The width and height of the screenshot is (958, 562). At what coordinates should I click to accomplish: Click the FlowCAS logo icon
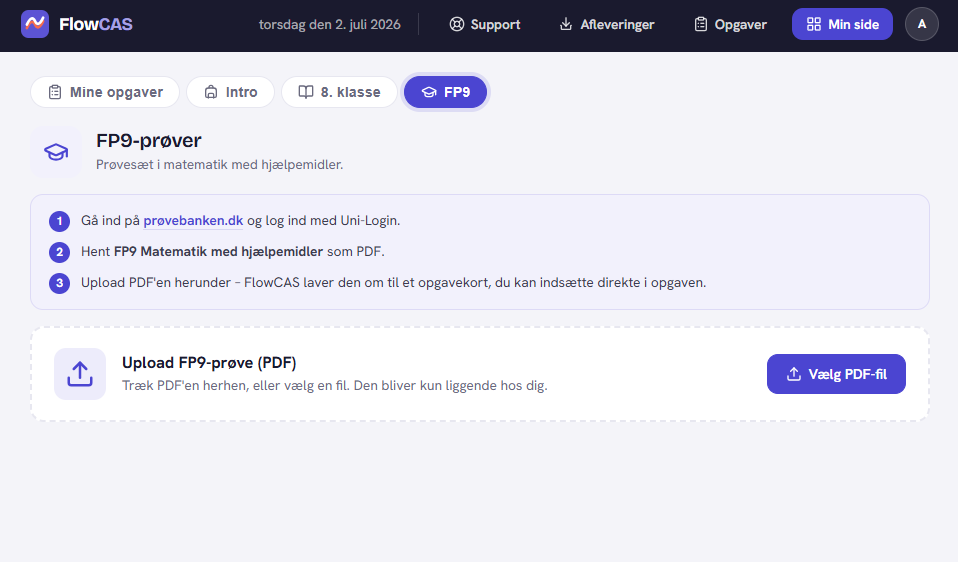coord(35,24)
